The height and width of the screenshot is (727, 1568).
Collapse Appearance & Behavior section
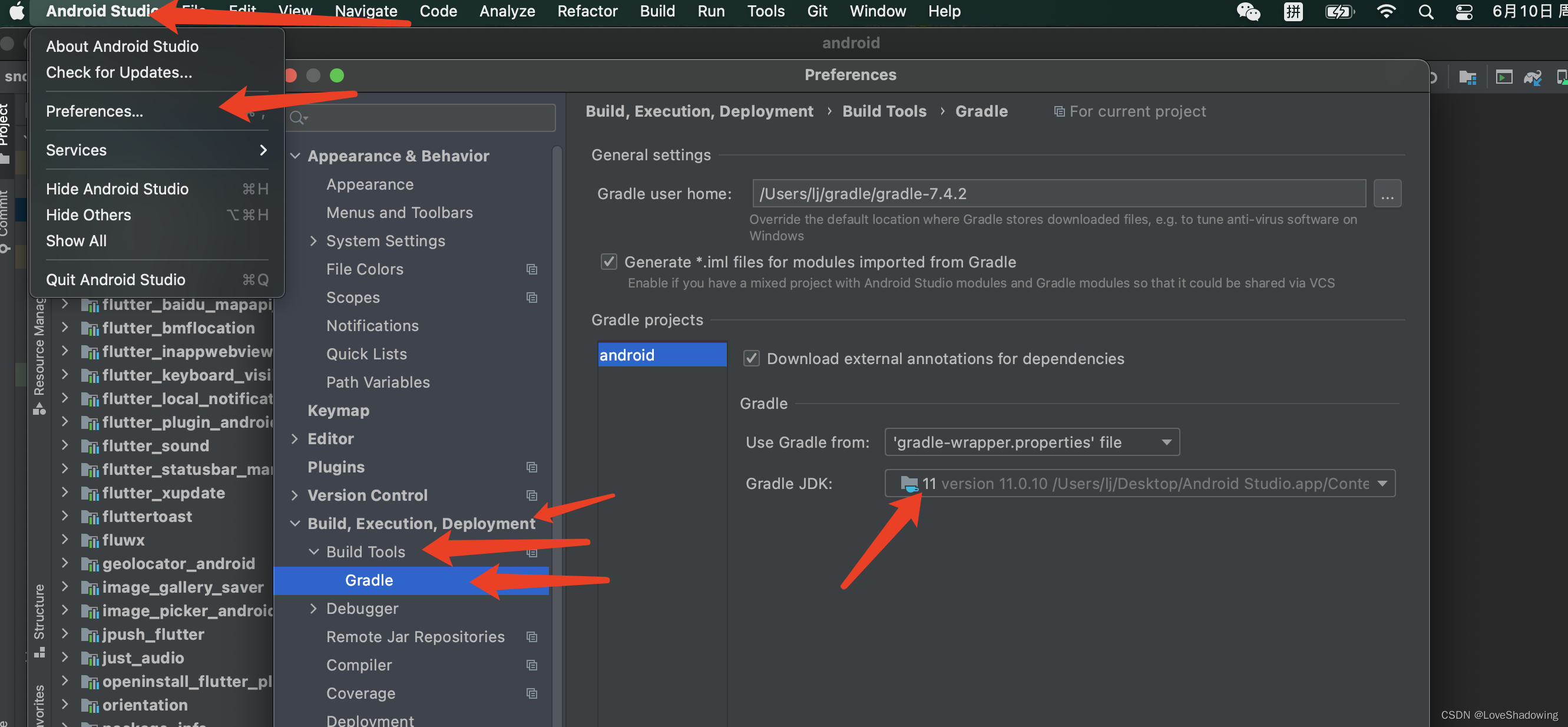click(295, 156)
